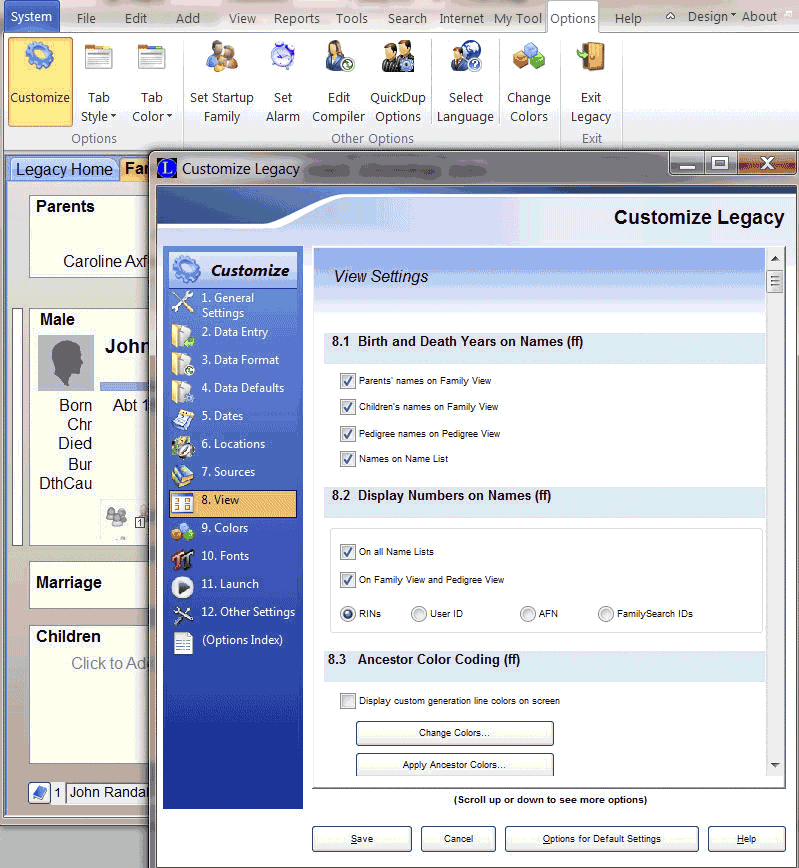Image resolution: width=799 pixels, height=868 pixels.
Task: Select 4. Data Defaults sidebar item
Action: click(x=233, y=389)
